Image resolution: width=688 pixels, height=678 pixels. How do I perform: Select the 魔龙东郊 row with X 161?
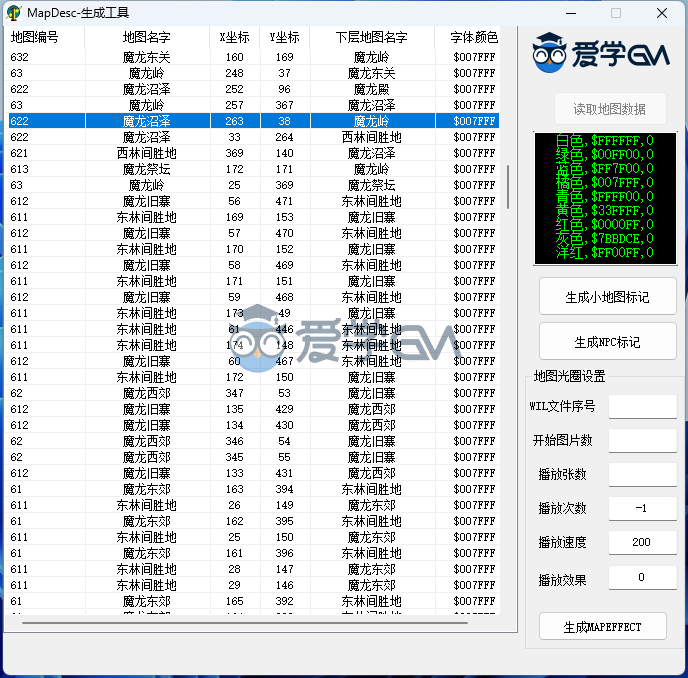point(254,553)
